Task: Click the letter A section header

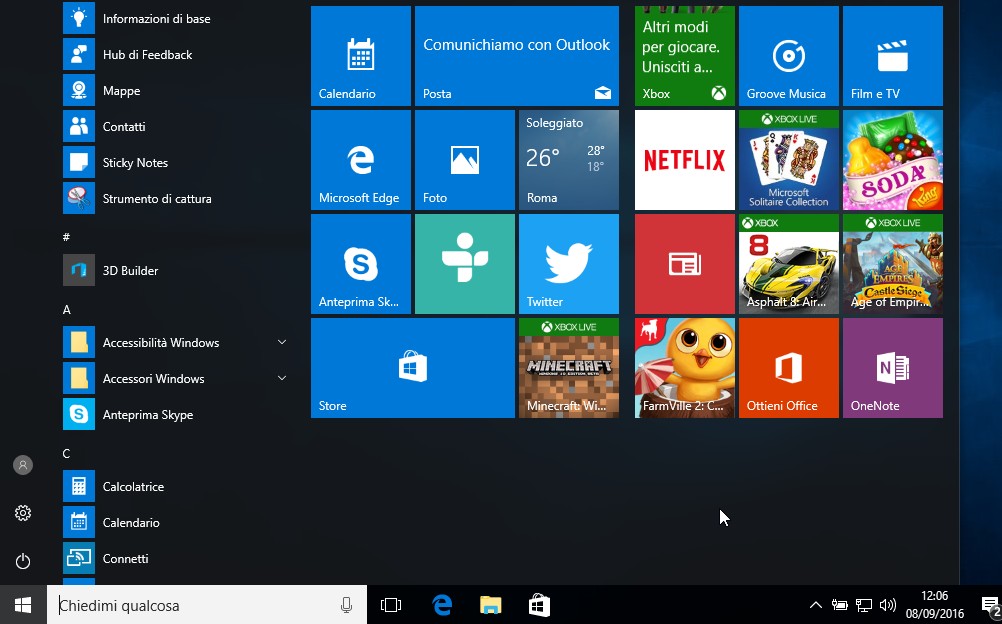Action: [x=66, y=309]
